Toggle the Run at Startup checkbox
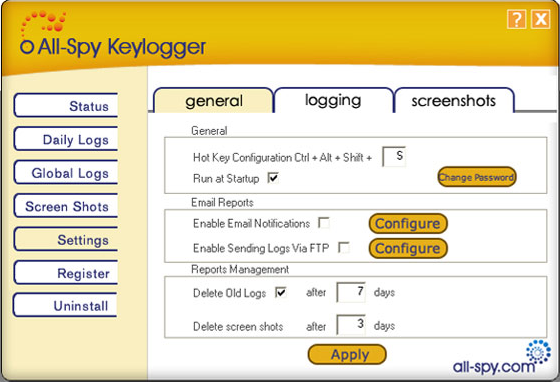Image resolution: width=560 pixels, height=382 pixels. click(273, 178)
